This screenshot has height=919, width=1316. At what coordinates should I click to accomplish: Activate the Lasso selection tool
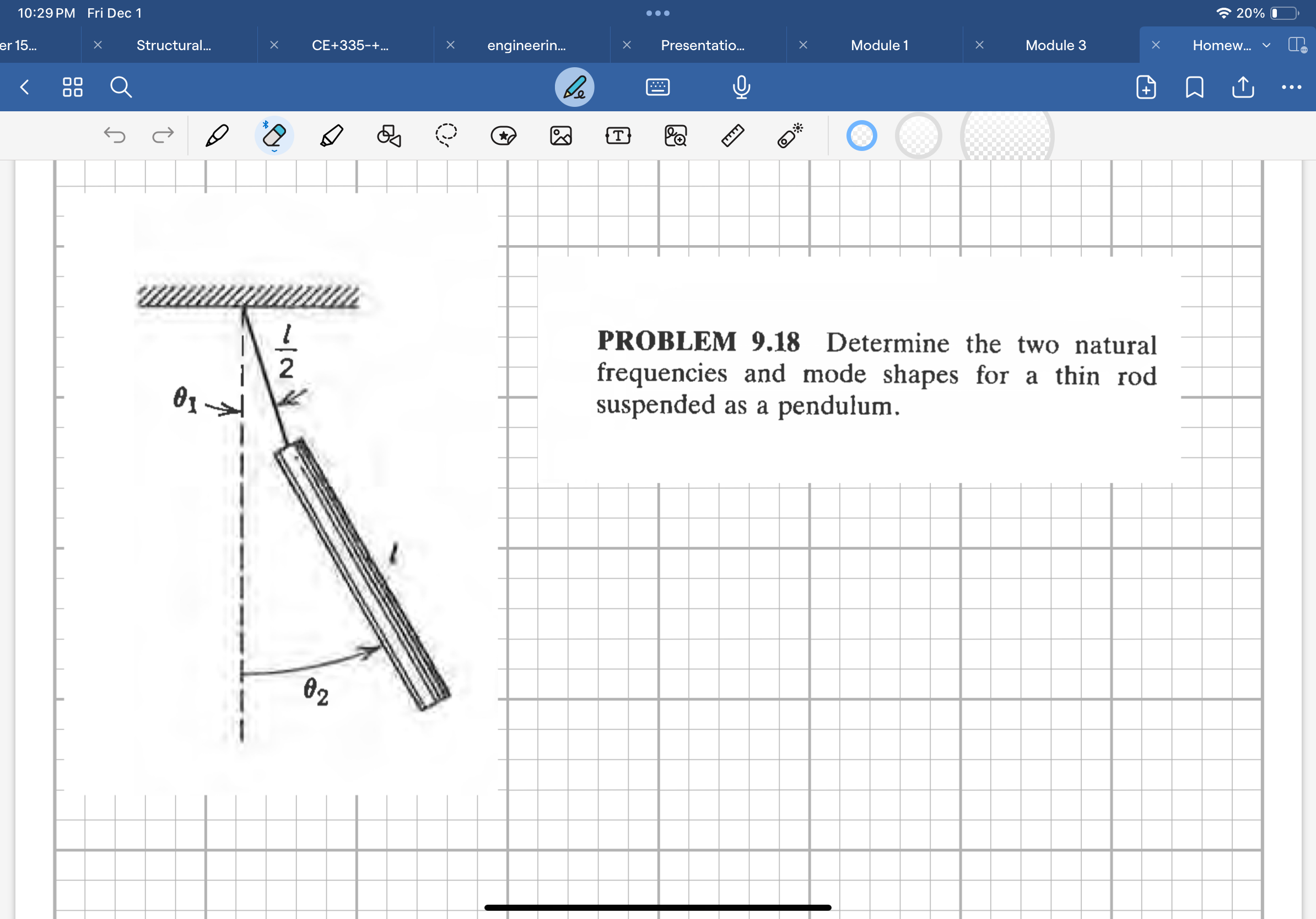click(446, 136)
